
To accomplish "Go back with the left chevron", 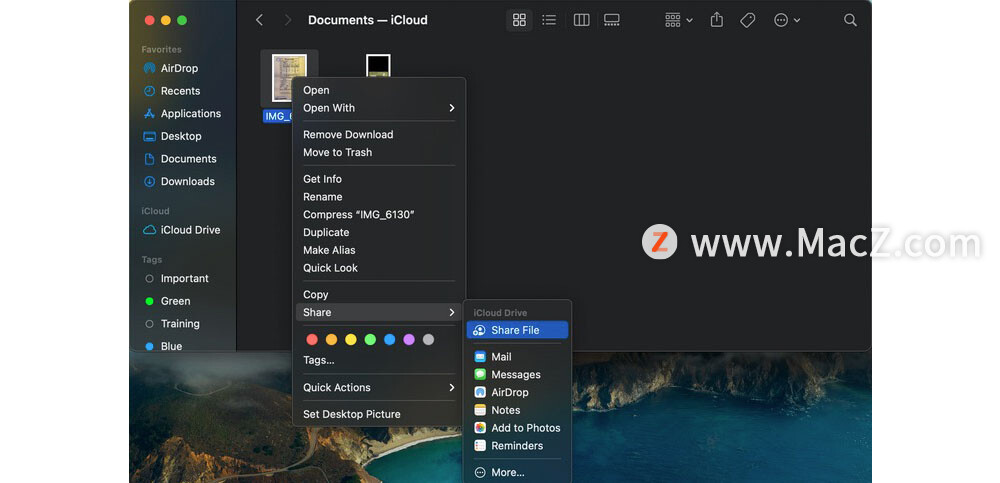I will [x=260, y=20].
